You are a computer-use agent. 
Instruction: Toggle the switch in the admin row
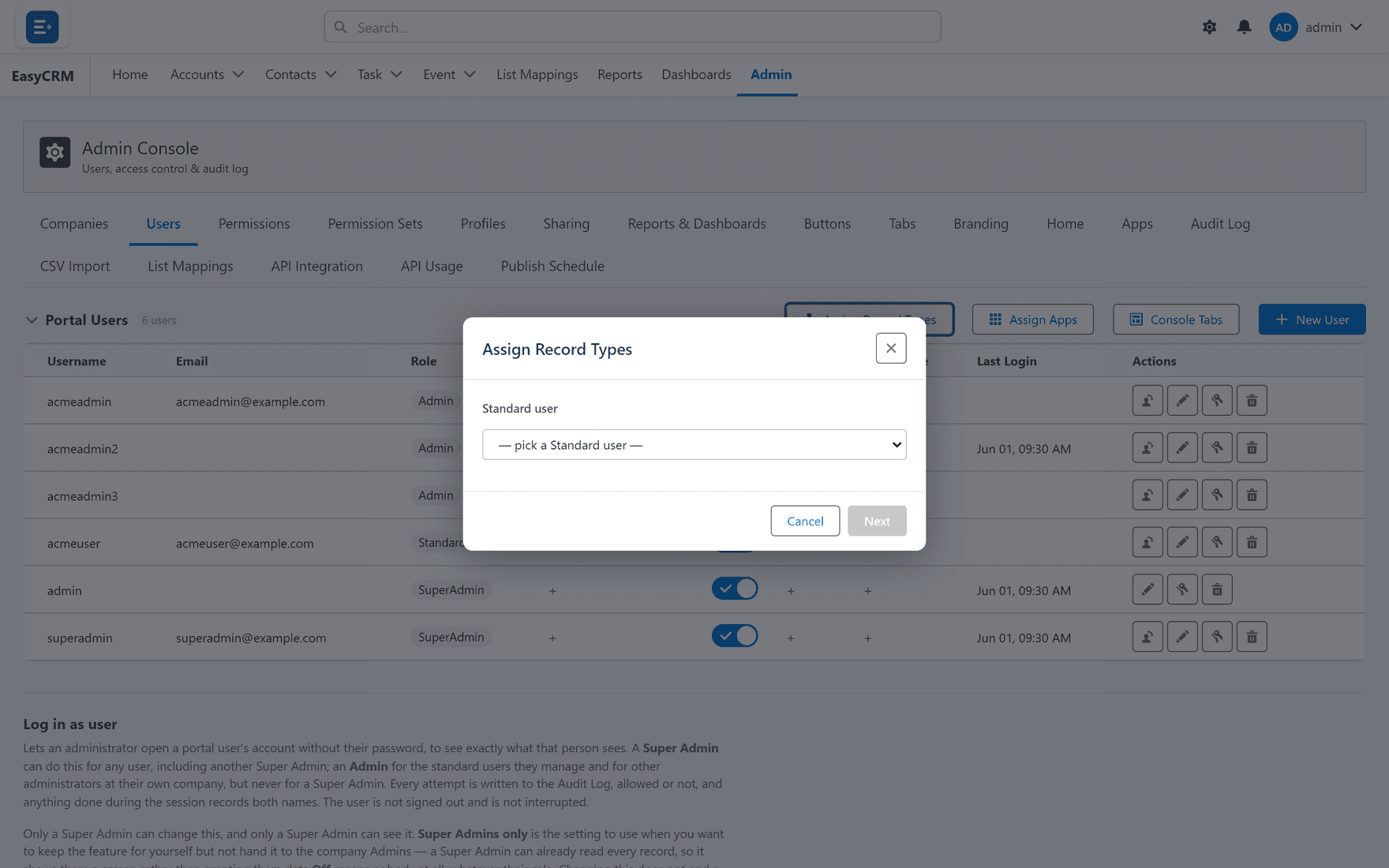[x=735, y=589]
